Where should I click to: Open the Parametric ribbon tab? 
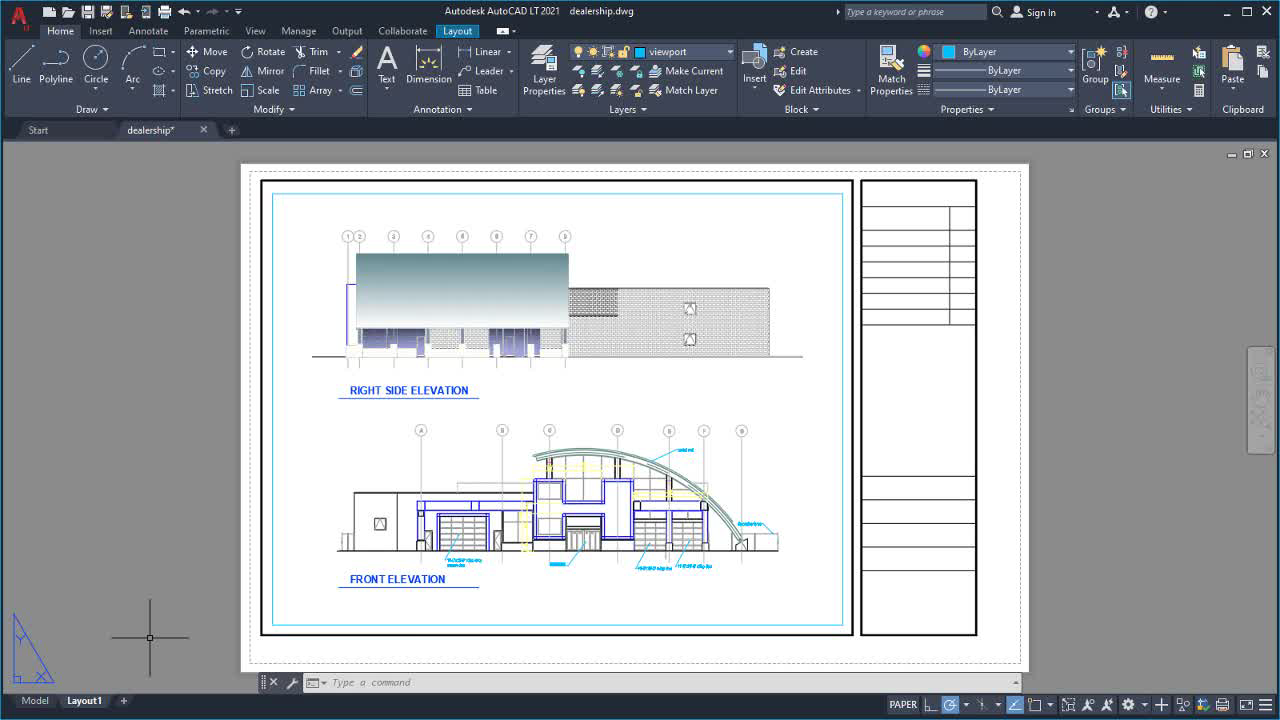coord(206,31)
